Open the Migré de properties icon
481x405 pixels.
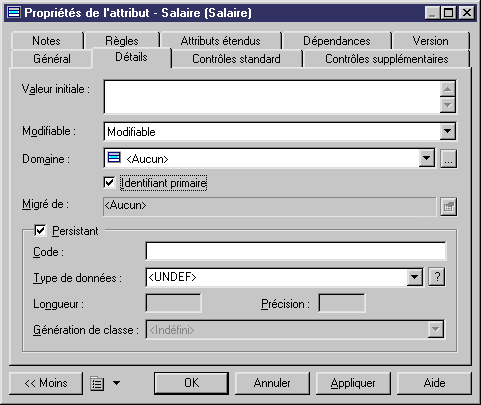click(x=448, y=207)
